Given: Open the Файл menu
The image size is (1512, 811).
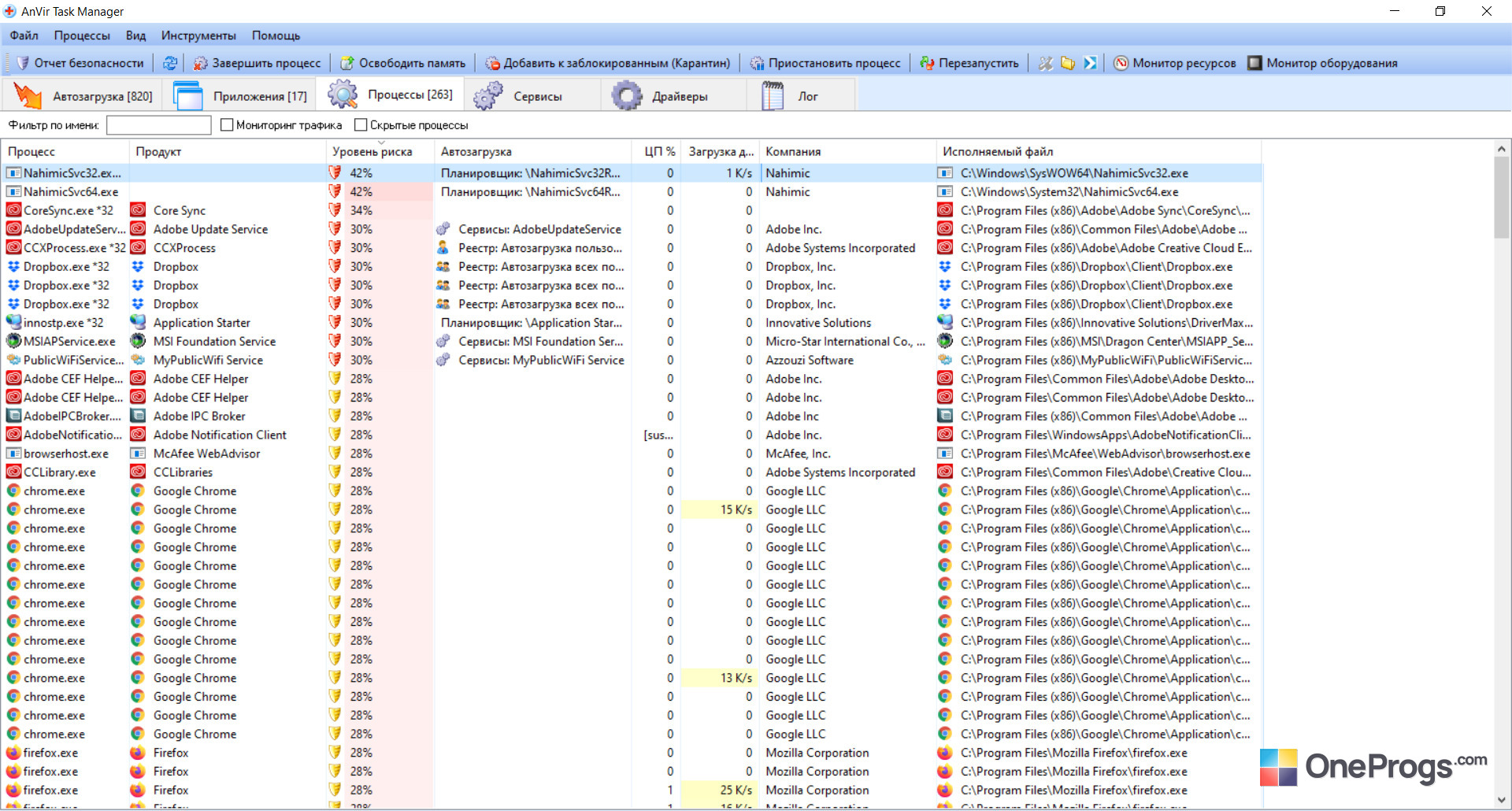Looking at the screenshot, I should click(x=24, y=35).
